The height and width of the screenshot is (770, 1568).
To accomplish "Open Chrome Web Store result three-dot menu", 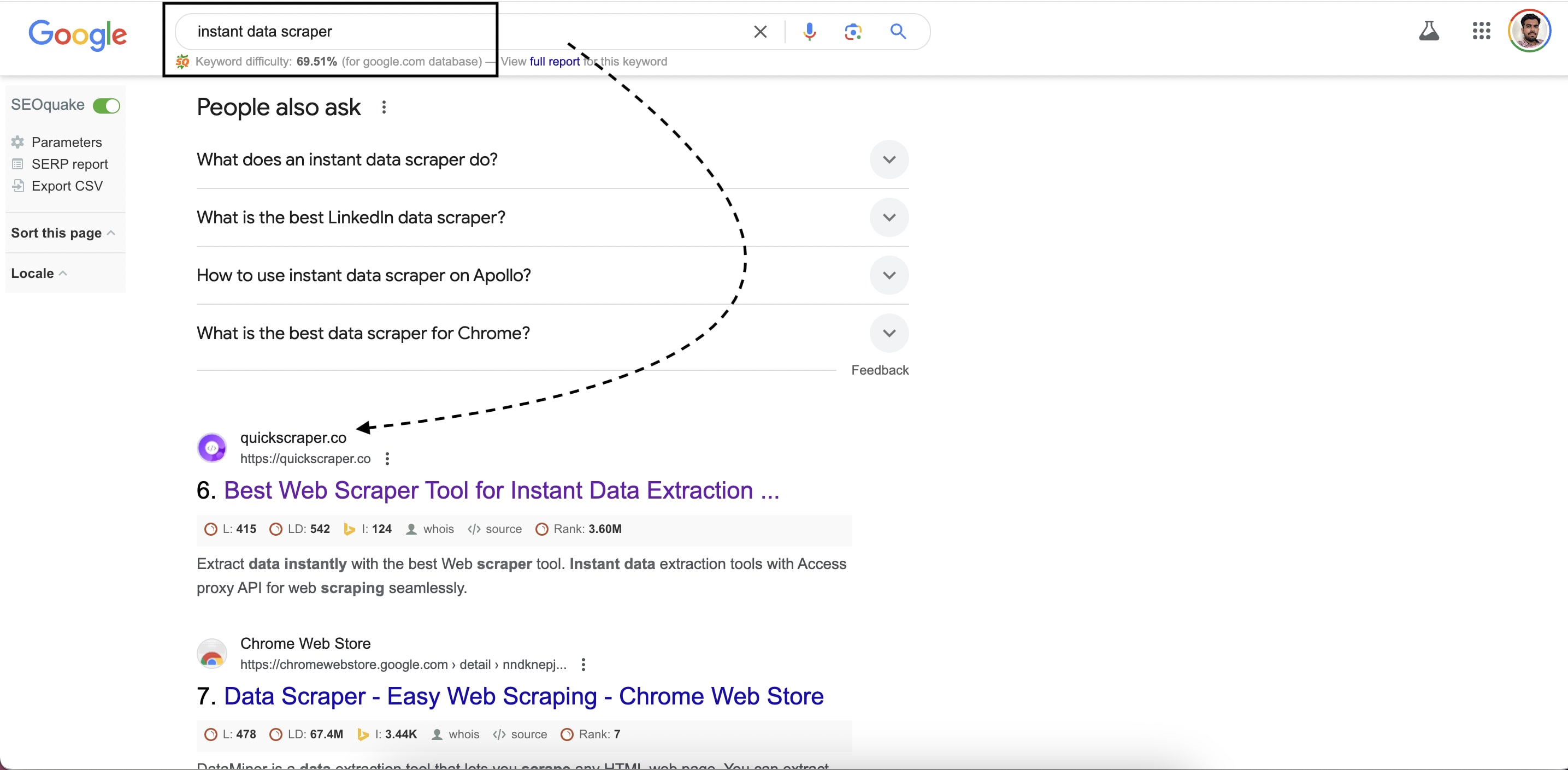I will tap(583, 664).
